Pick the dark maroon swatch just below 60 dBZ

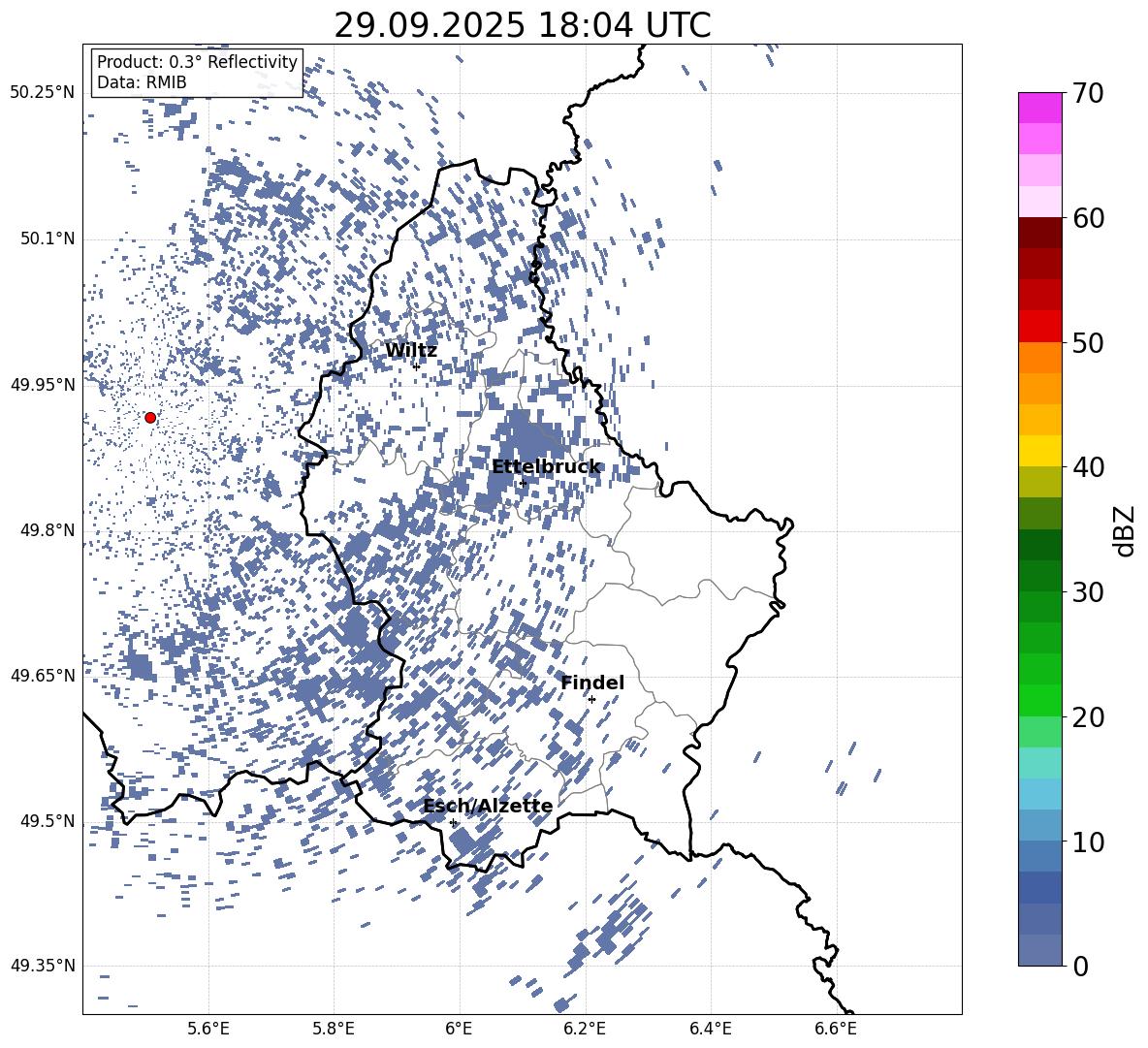tap(1039, 233)
